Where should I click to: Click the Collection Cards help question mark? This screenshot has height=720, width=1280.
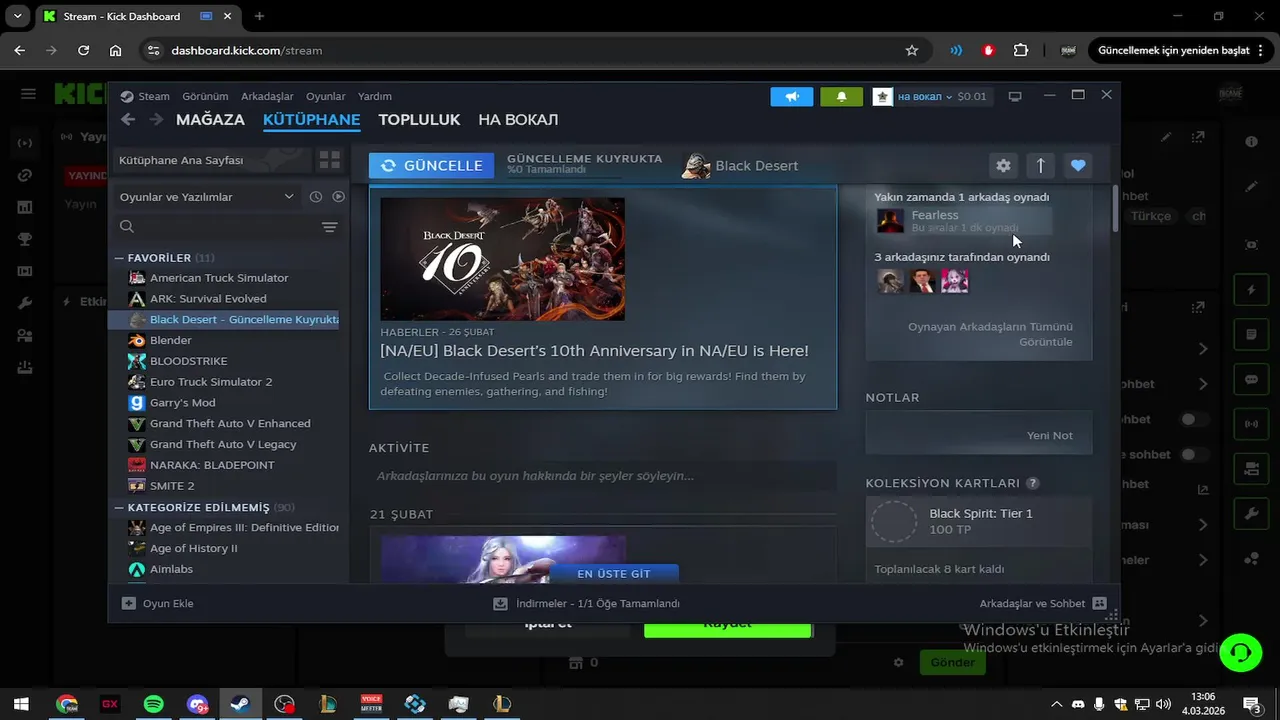(x=1033, y=483)
